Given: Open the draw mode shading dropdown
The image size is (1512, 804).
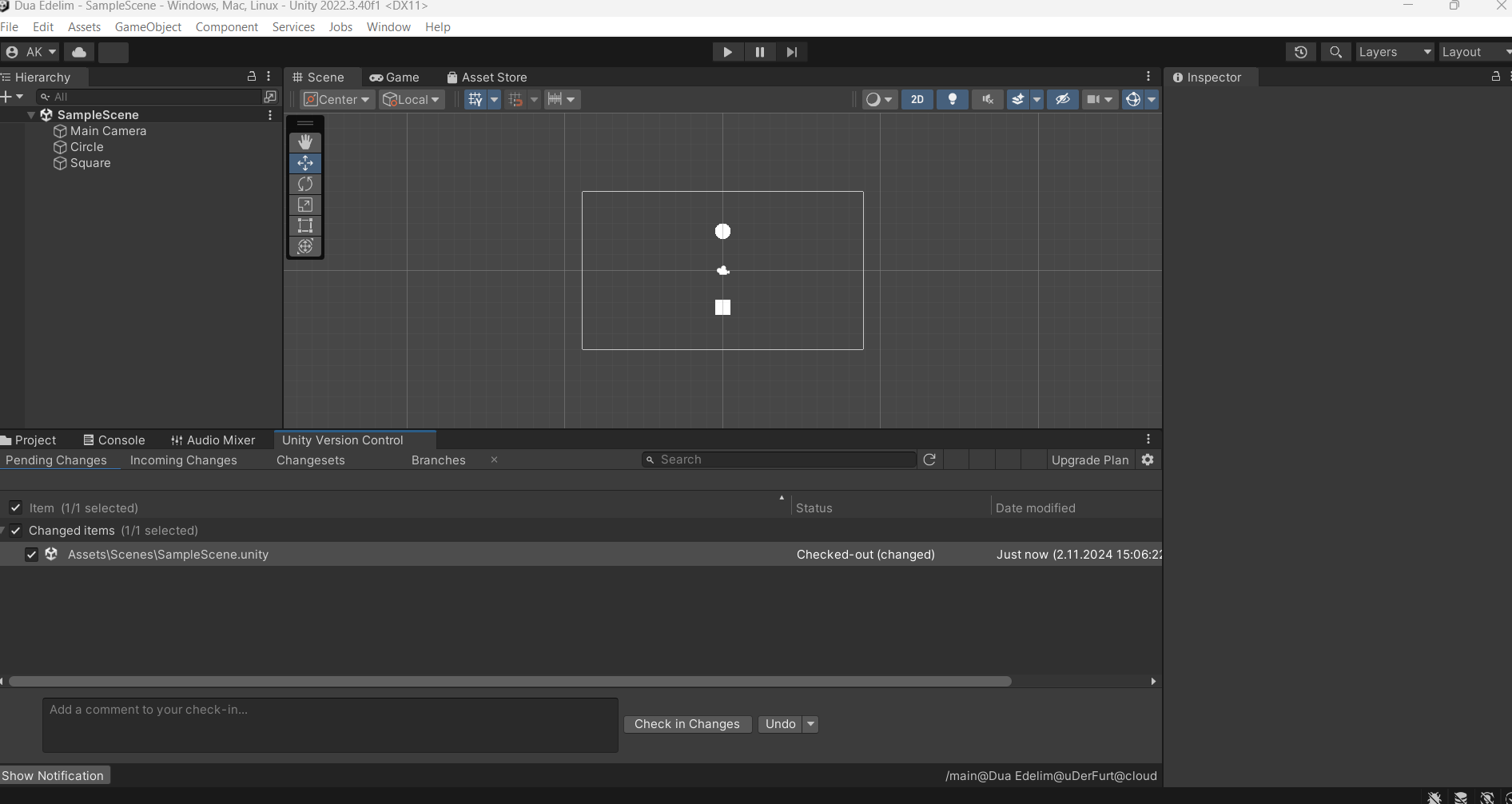Looking at the screenshot, I should point(879,99).
